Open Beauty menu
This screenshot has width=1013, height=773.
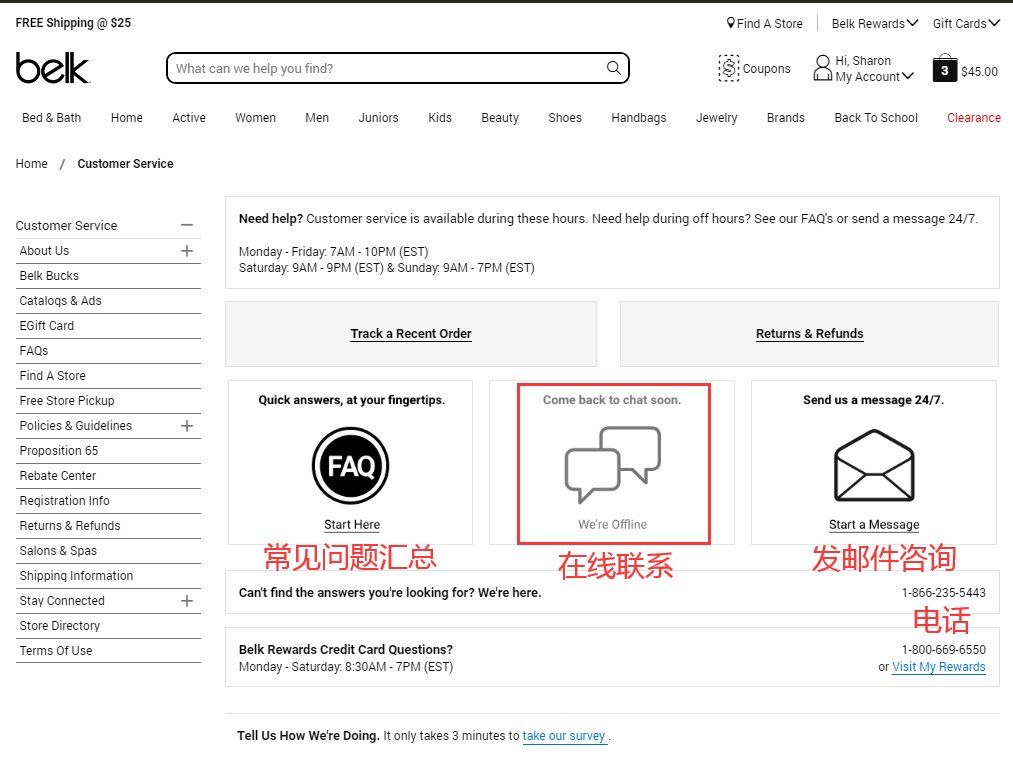[x=500, y=118]
